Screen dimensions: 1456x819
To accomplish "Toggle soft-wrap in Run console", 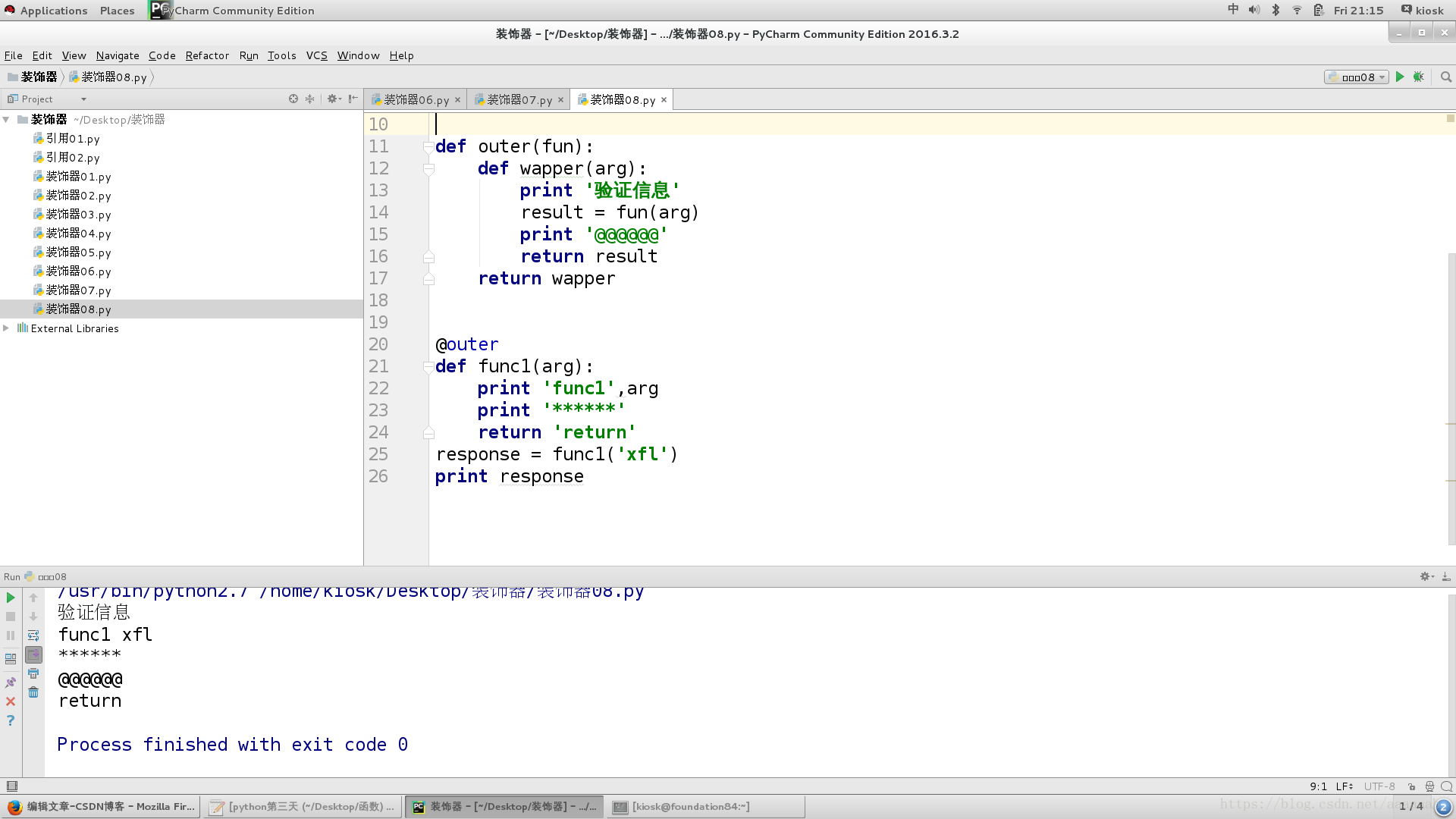I will pos(33,635).
